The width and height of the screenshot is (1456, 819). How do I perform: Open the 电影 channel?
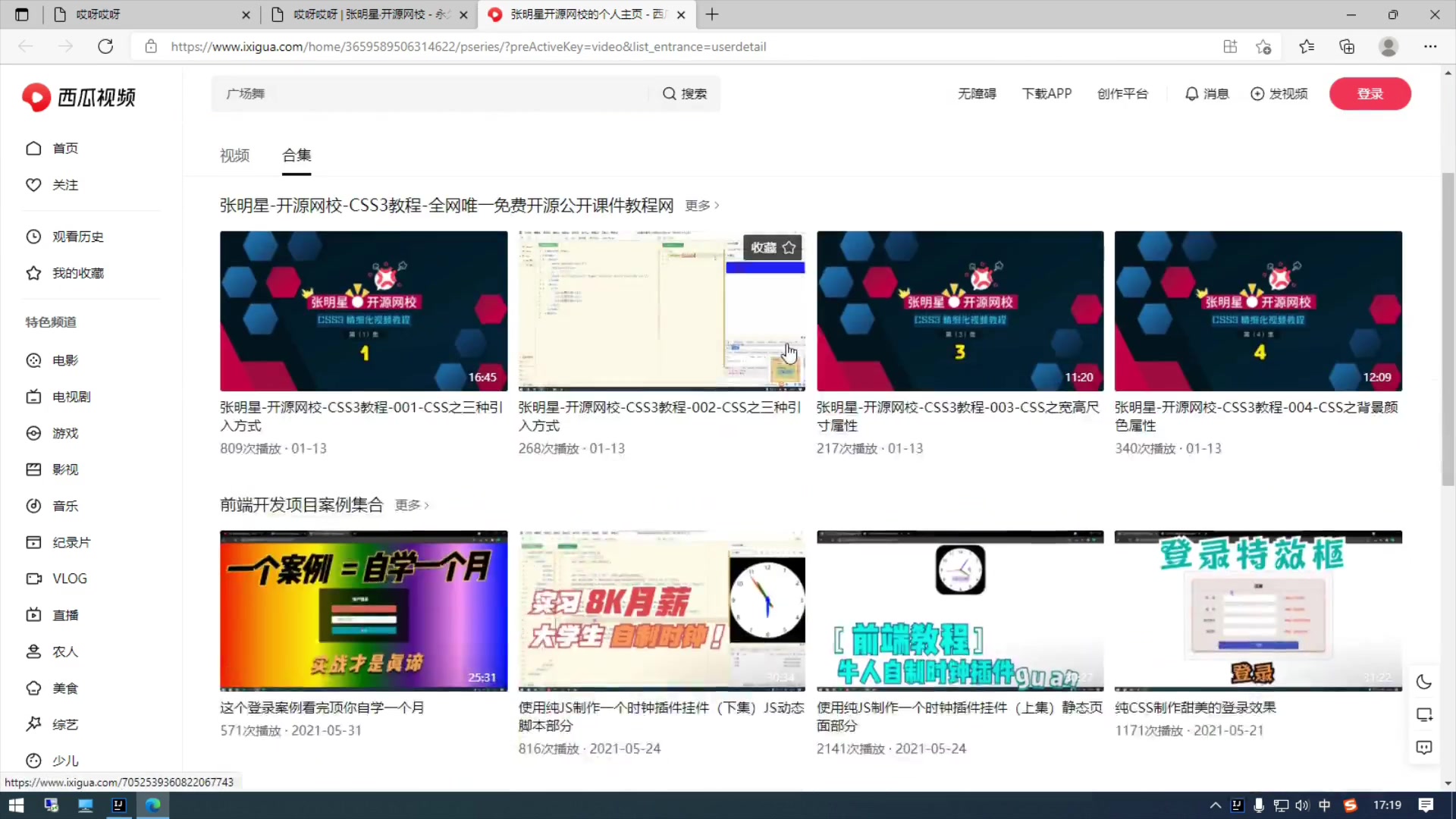[x=52, y=360]
